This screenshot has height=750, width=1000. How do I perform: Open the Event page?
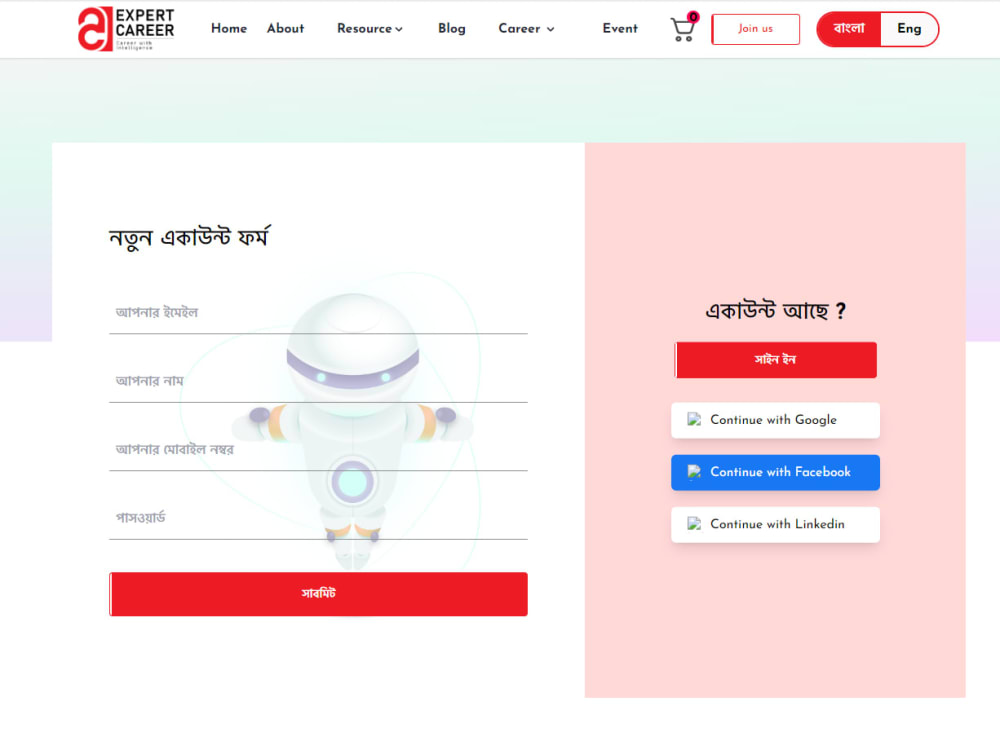[x=620, y=29]
